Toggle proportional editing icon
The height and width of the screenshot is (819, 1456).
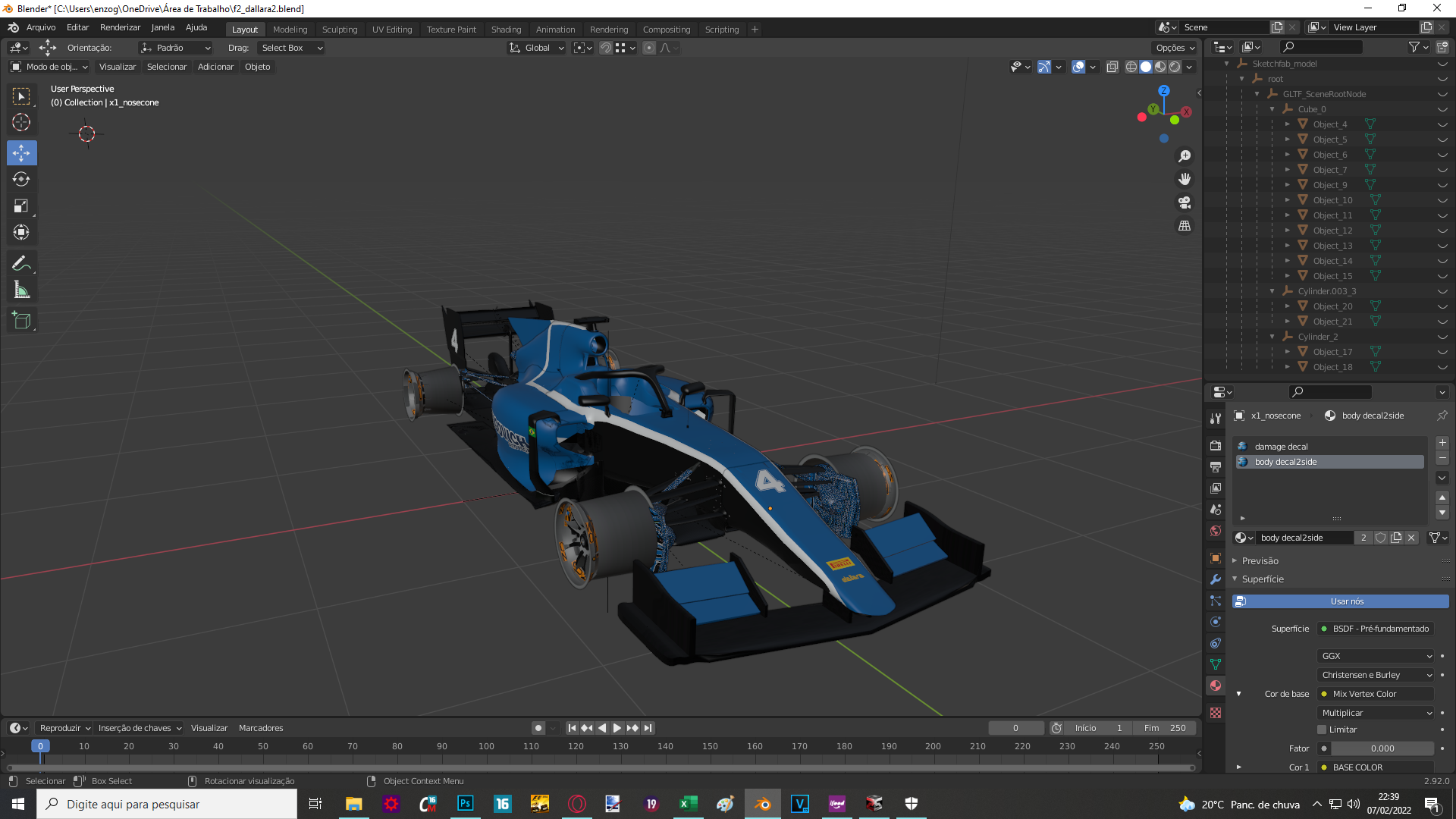649,48
